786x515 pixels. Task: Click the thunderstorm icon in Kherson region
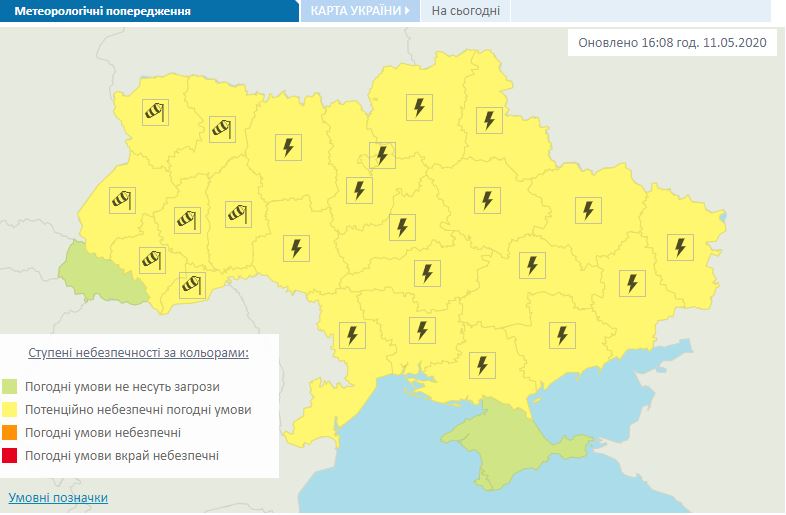(483, 365)
